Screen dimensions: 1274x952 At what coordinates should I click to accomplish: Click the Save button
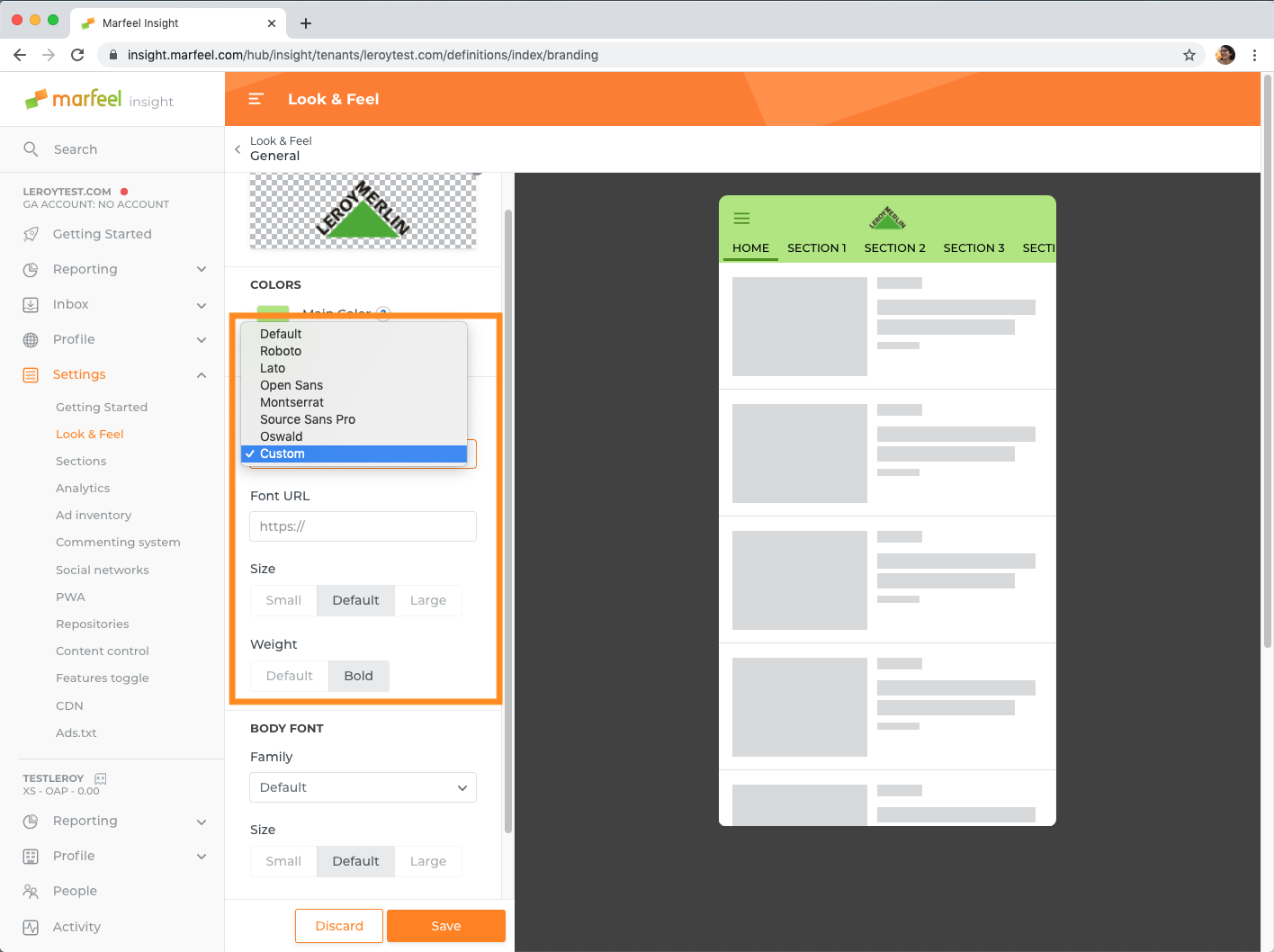click(x=446, y=926)
